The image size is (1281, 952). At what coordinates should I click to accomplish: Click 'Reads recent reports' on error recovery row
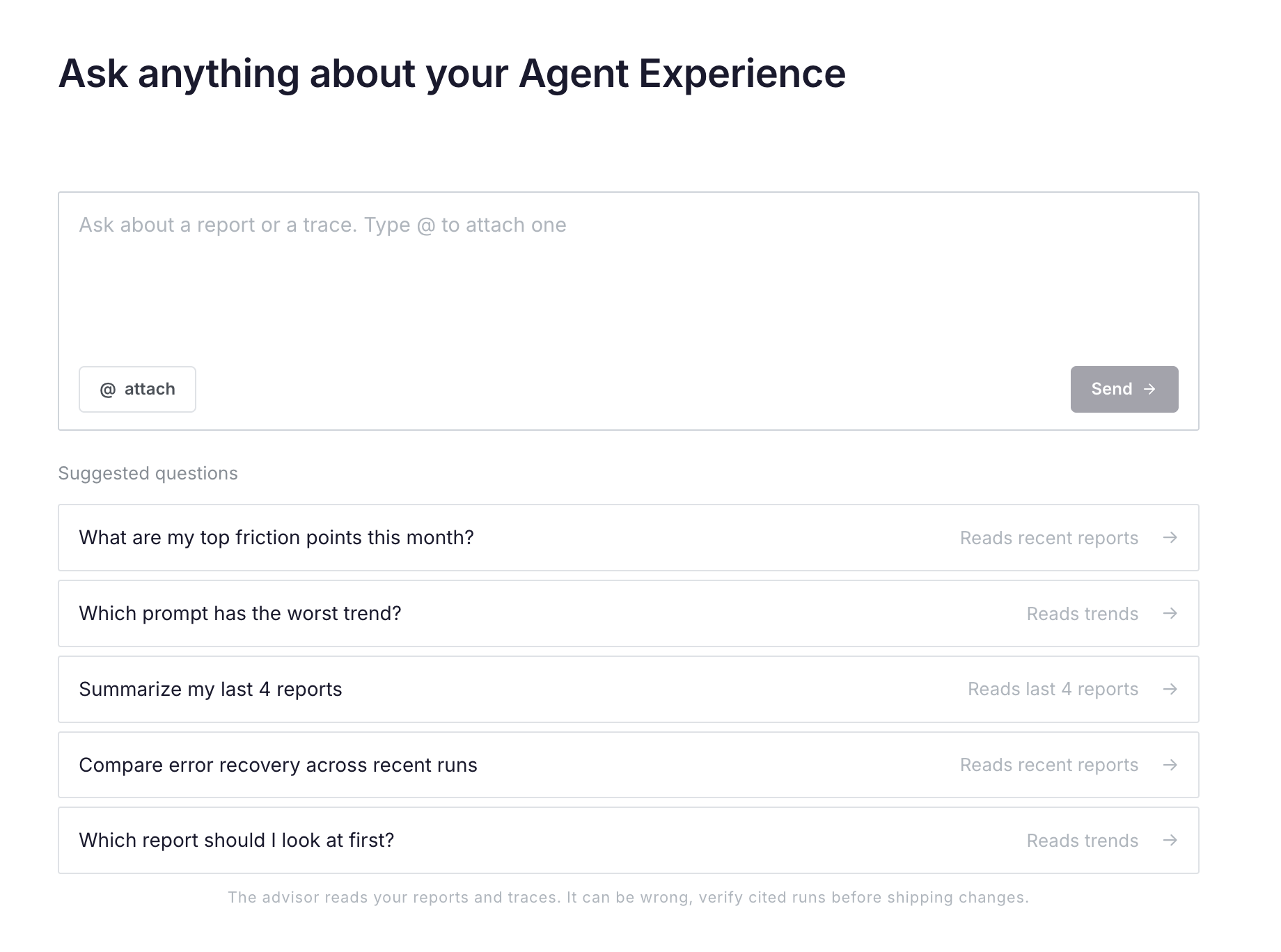(x=1049, y=765)
